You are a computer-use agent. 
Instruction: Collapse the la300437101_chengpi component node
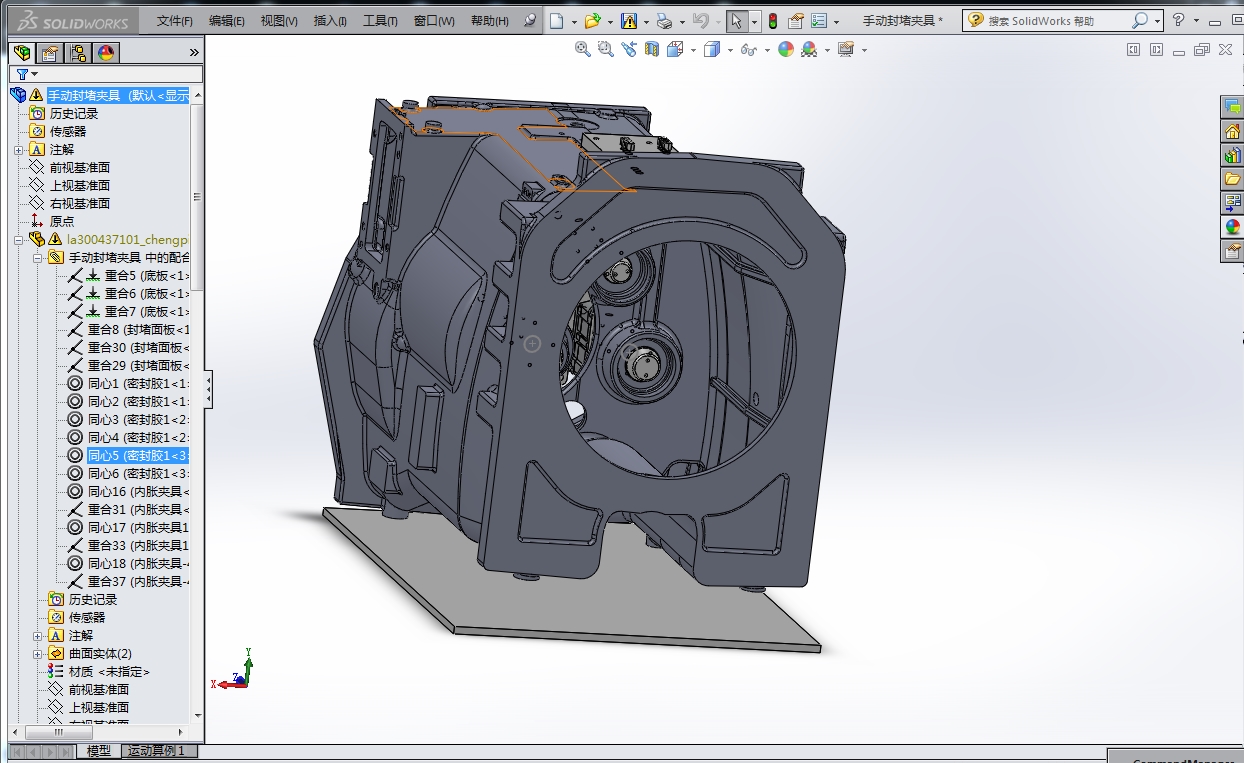click(19, 240)
